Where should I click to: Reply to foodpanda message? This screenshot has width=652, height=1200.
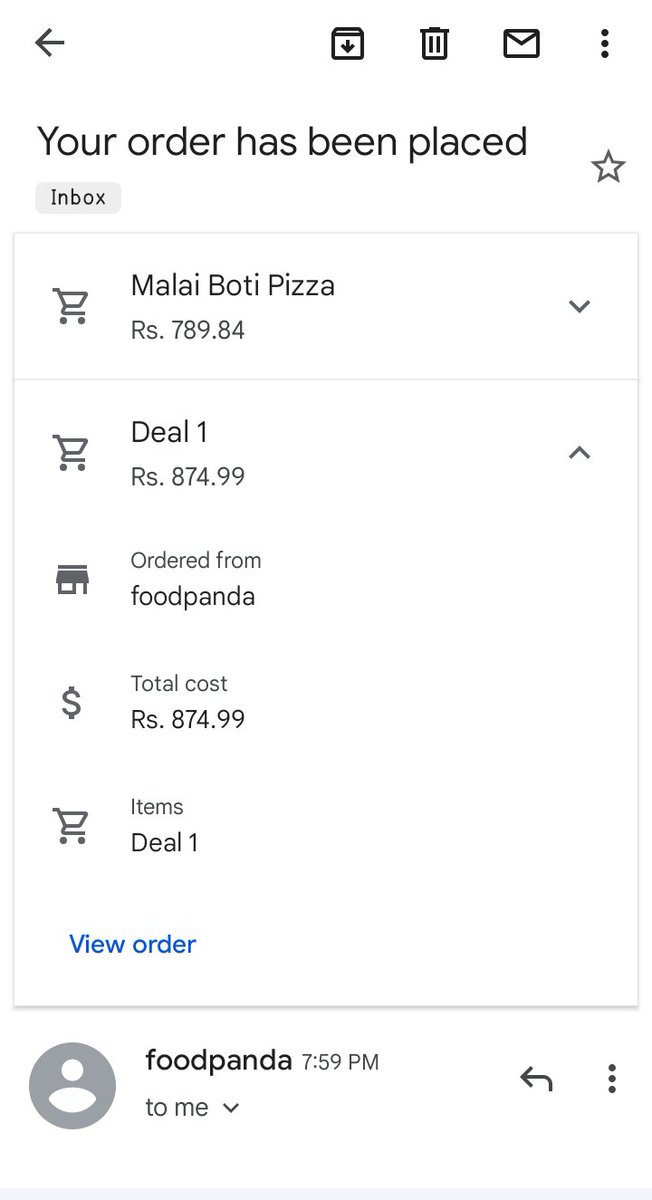point(536,1078)
